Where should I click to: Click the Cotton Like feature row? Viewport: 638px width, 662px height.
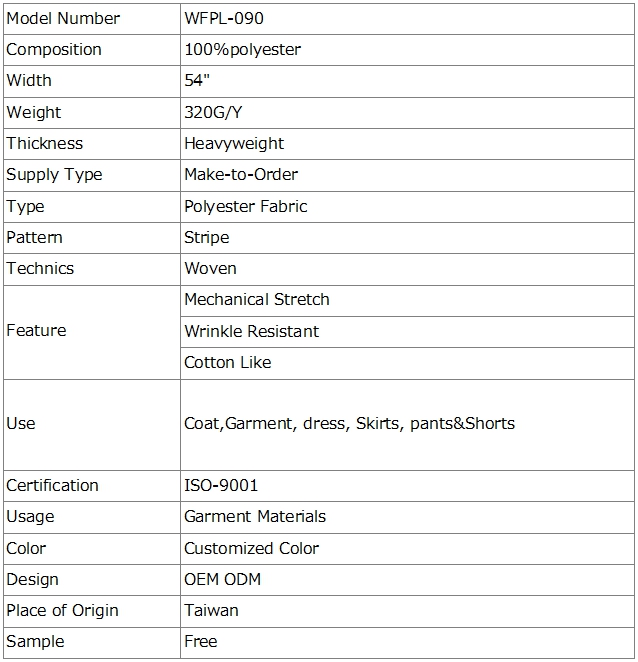(228, 362)
